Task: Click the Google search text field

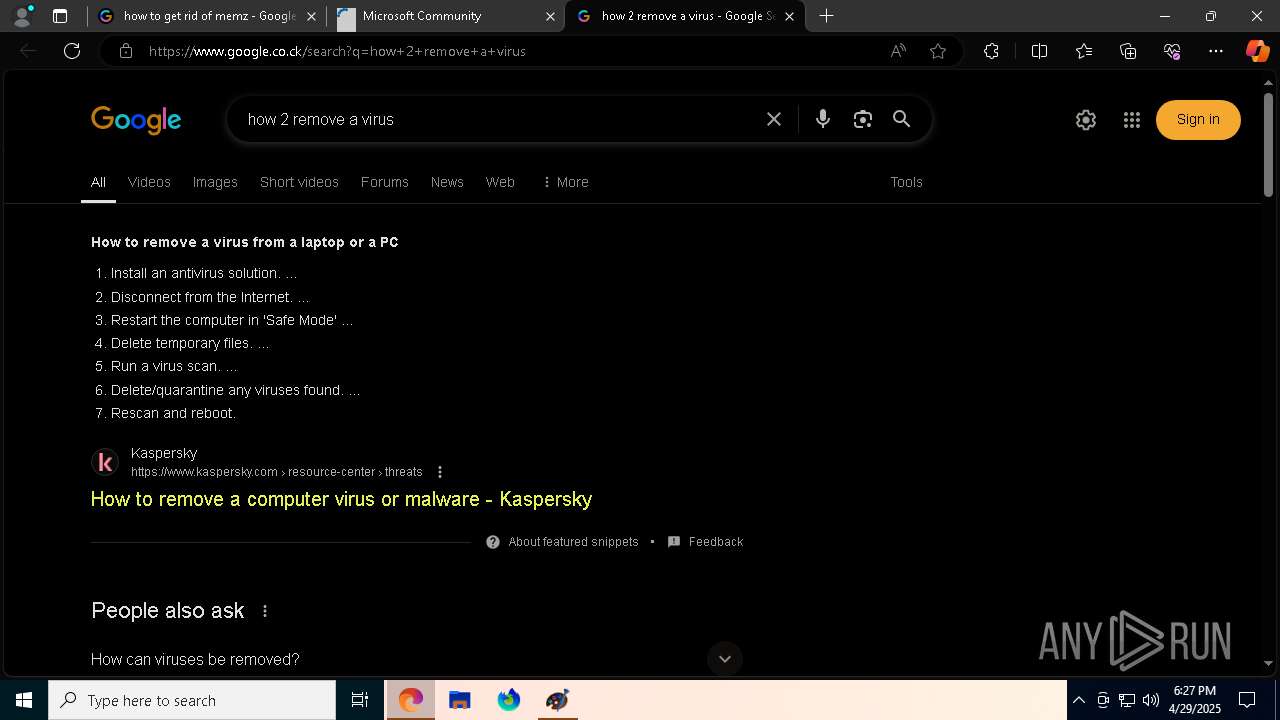Action: (500, 119)
